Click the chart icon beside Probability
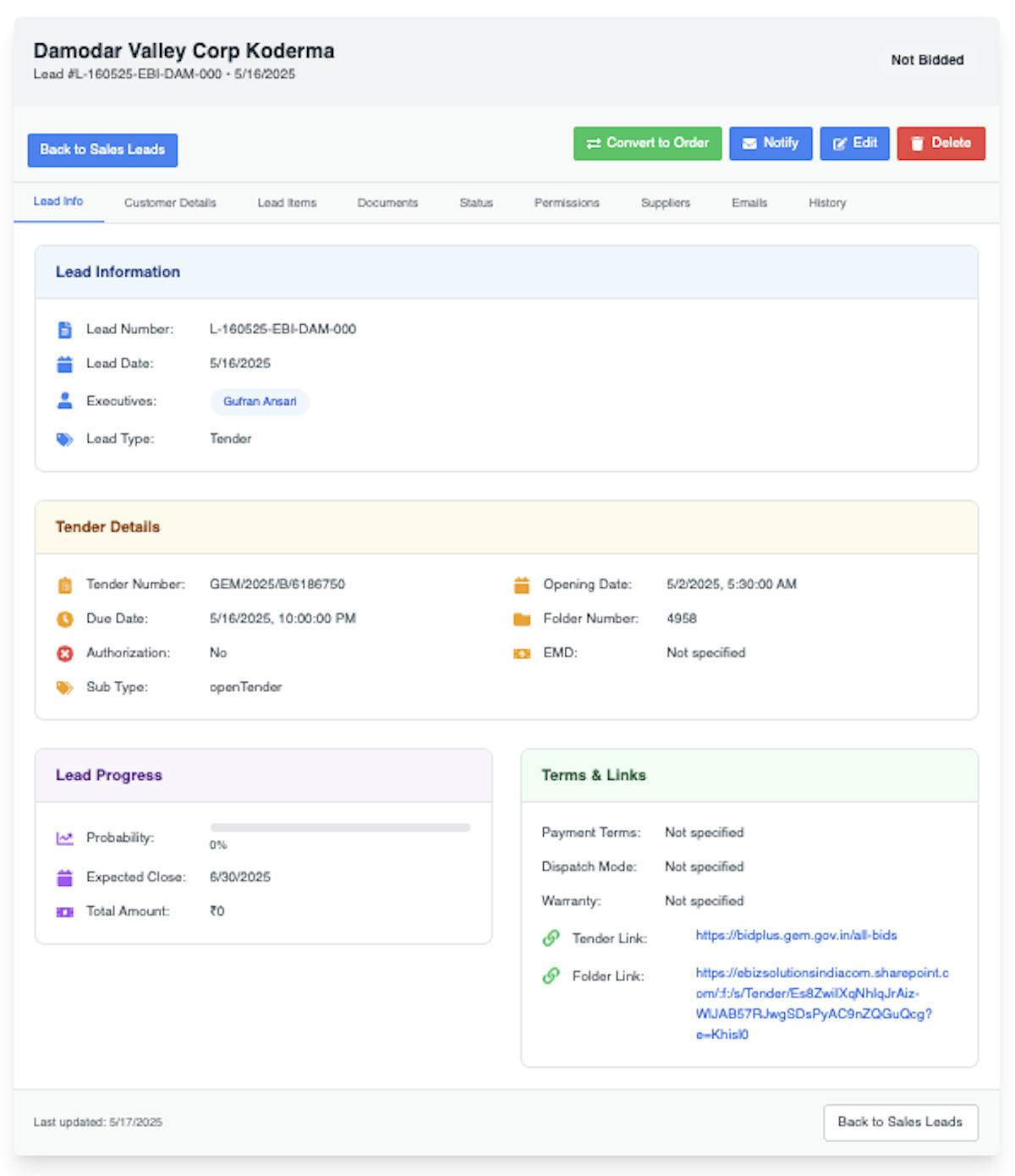1015x1176 pixels. pyautogui.click(x=65, y=838)
